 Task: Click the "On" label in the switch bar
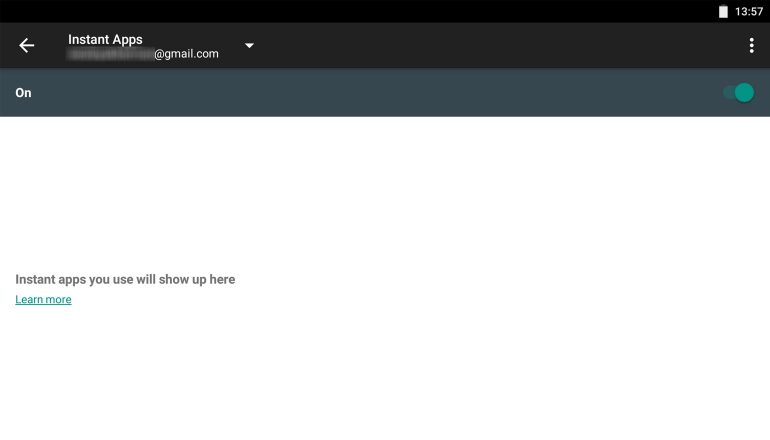[23, 93]
